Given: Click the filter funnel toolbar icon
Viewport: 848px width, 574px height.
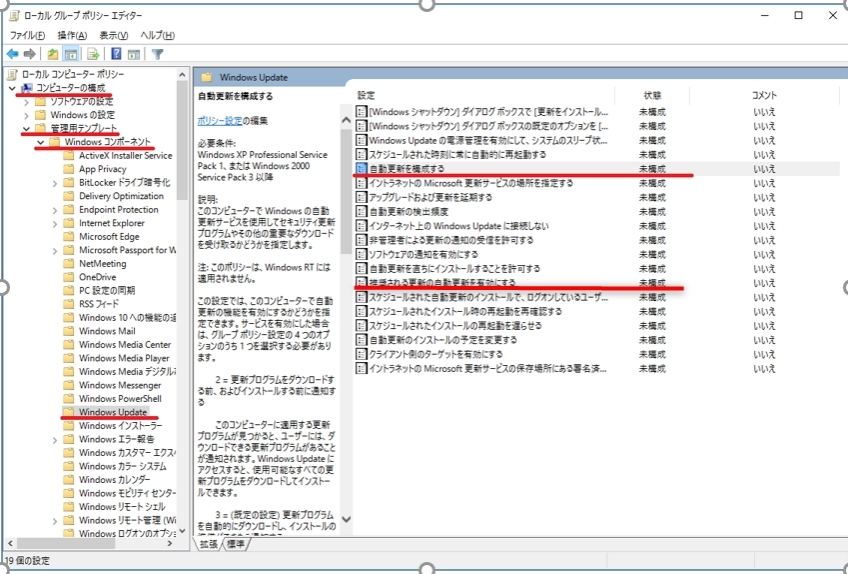Looking at the screenshot, I should [x=157, y=54].
